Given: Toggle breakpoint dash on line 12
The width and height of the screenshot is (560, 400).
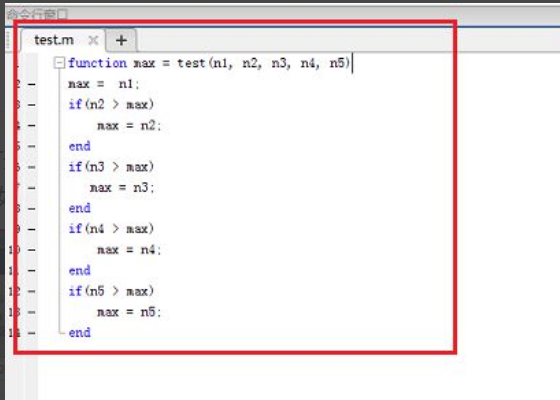Looking at the screenshot, I should pos(31,291).
